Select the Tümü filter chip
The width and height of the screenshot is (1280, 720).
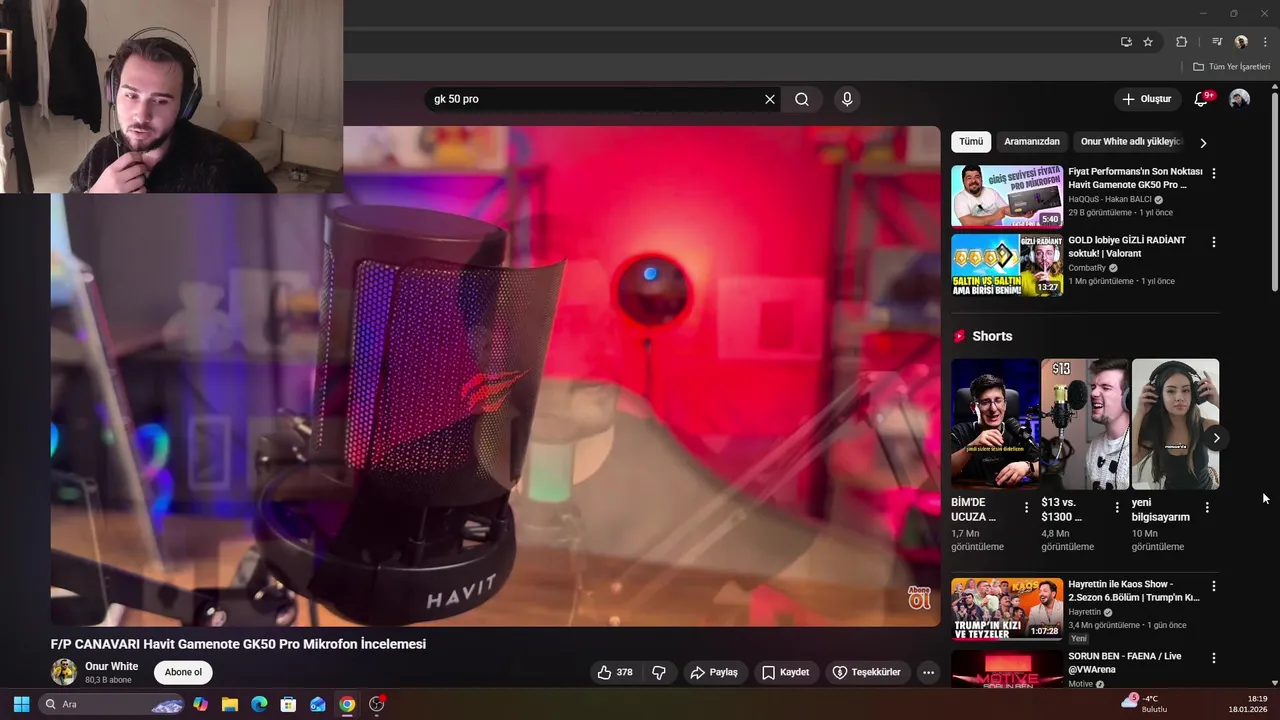(x=971, y=142)
